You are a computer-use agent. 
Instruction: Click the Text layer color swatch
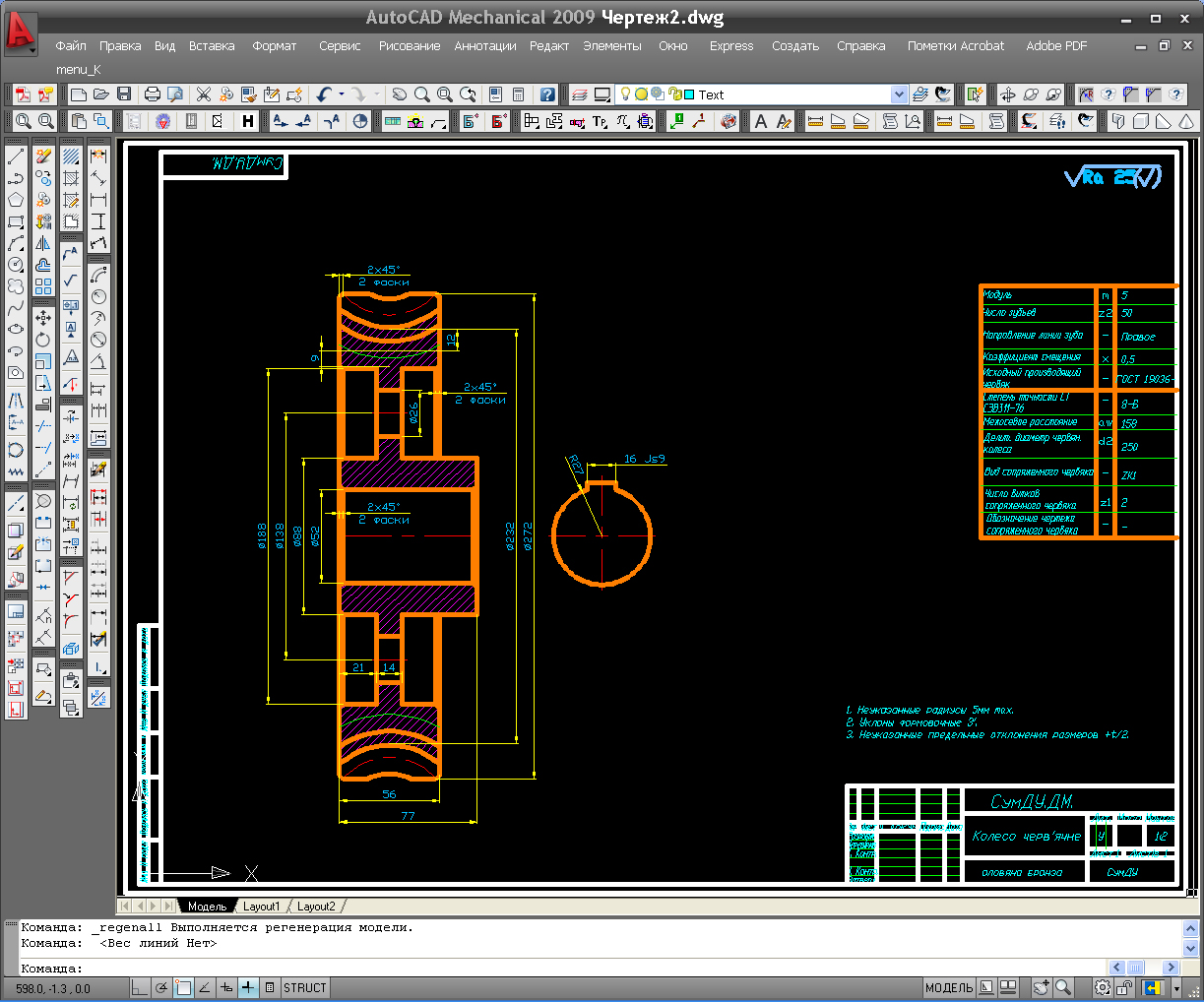tap(689, 94)
